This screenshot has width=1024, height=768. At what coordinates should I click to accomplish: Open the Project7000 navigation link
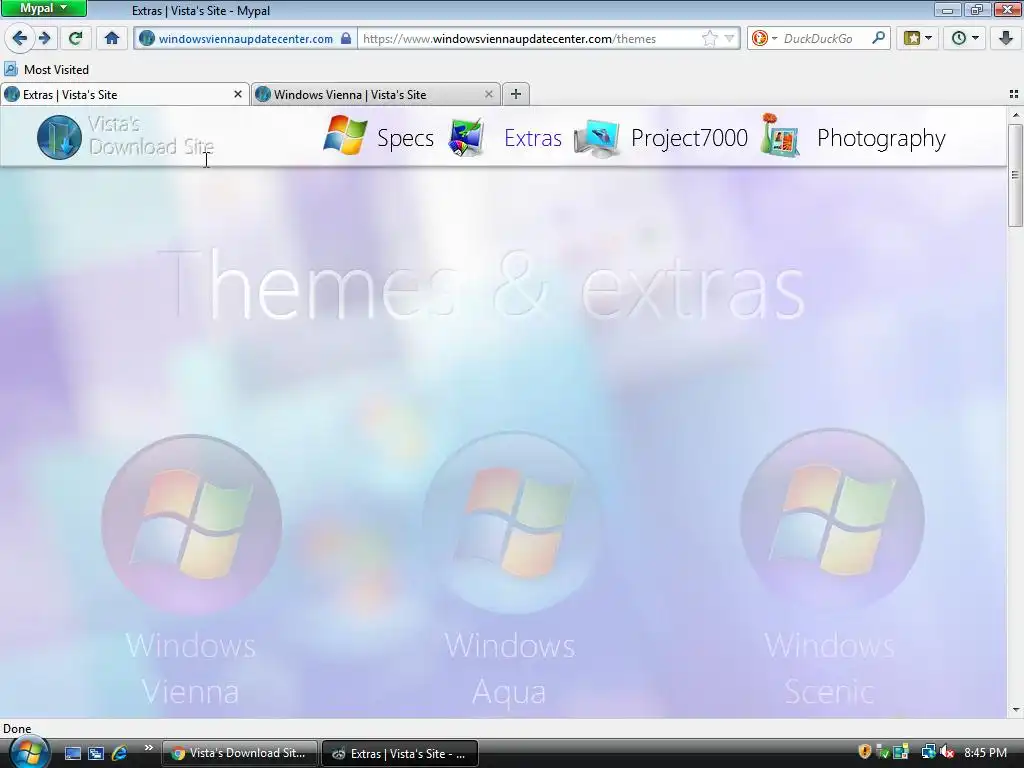click(x=689, y=138)
